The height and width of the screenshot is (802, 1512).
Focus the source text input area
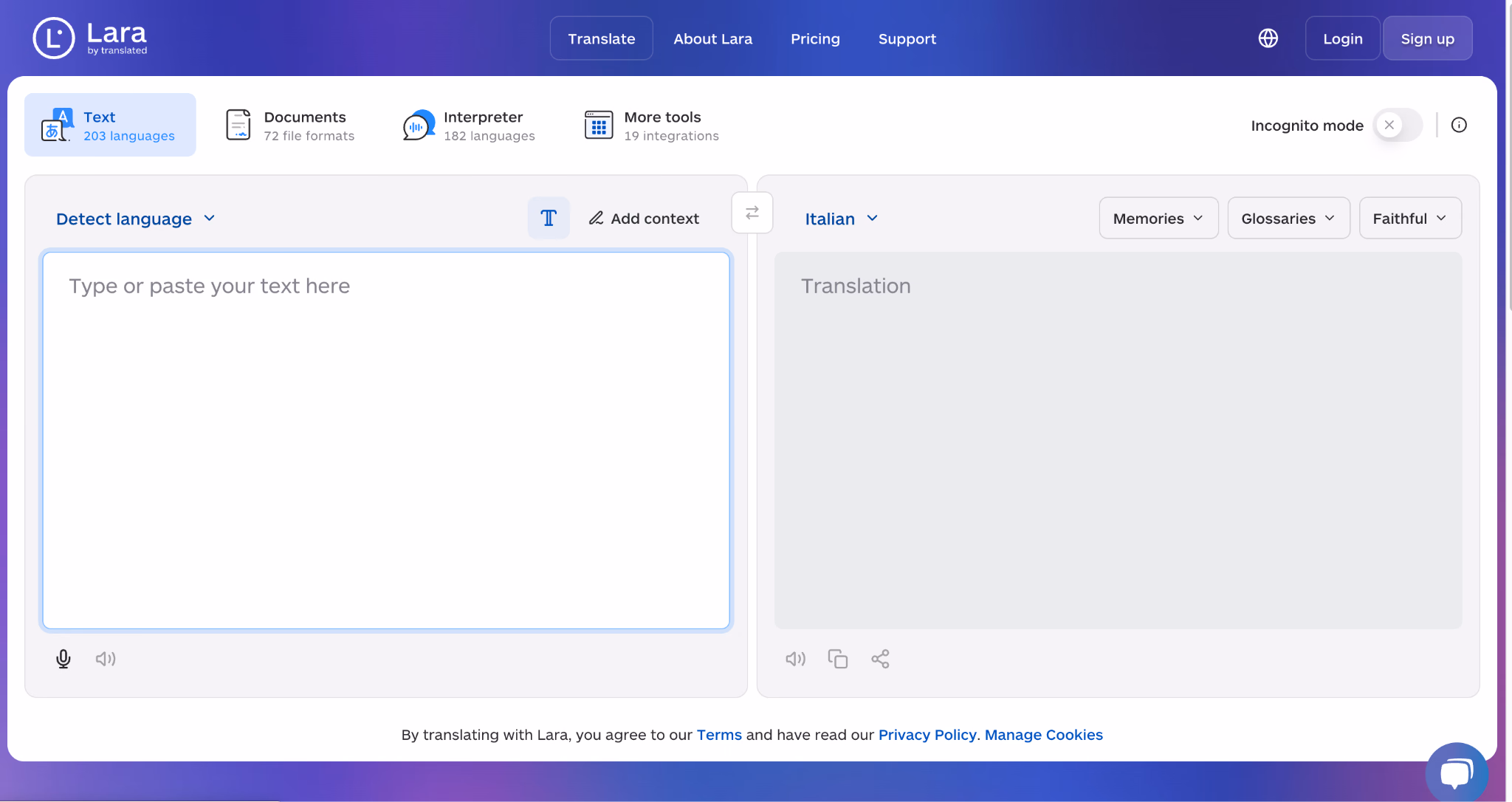point(386,441)
